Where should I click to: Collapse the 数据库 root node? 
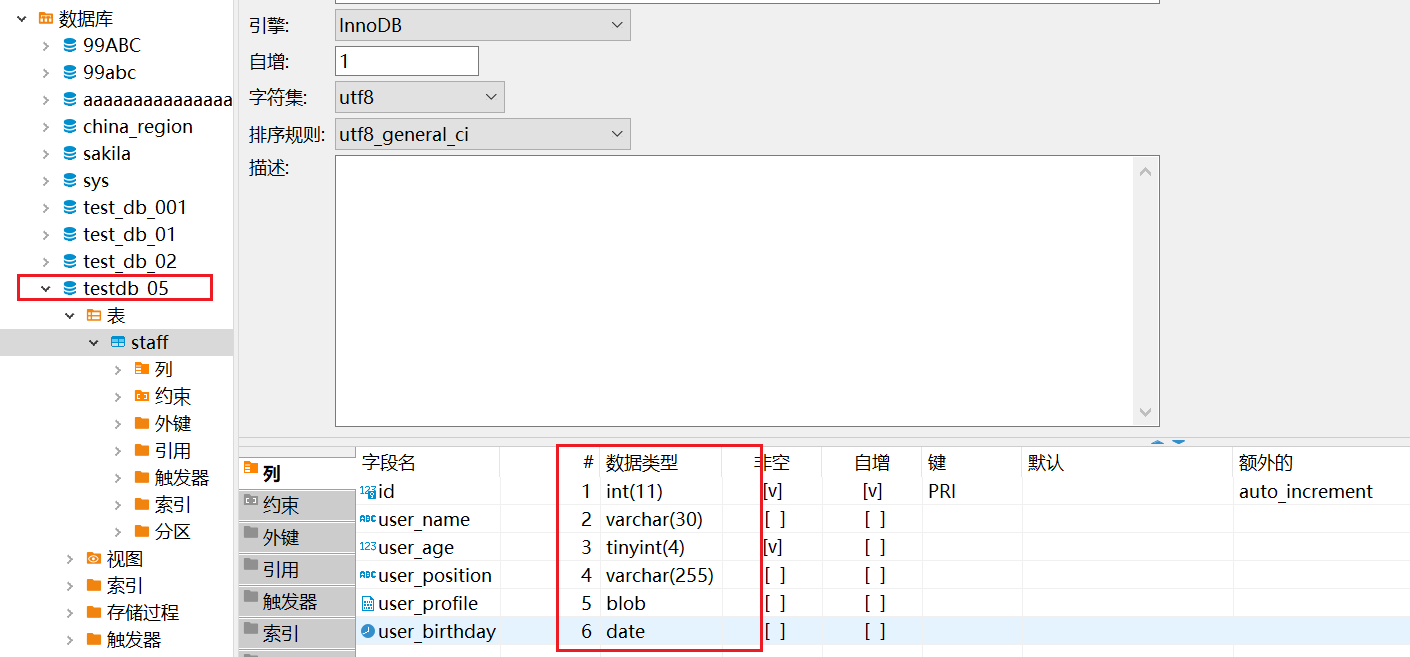[x=21, y=18]
